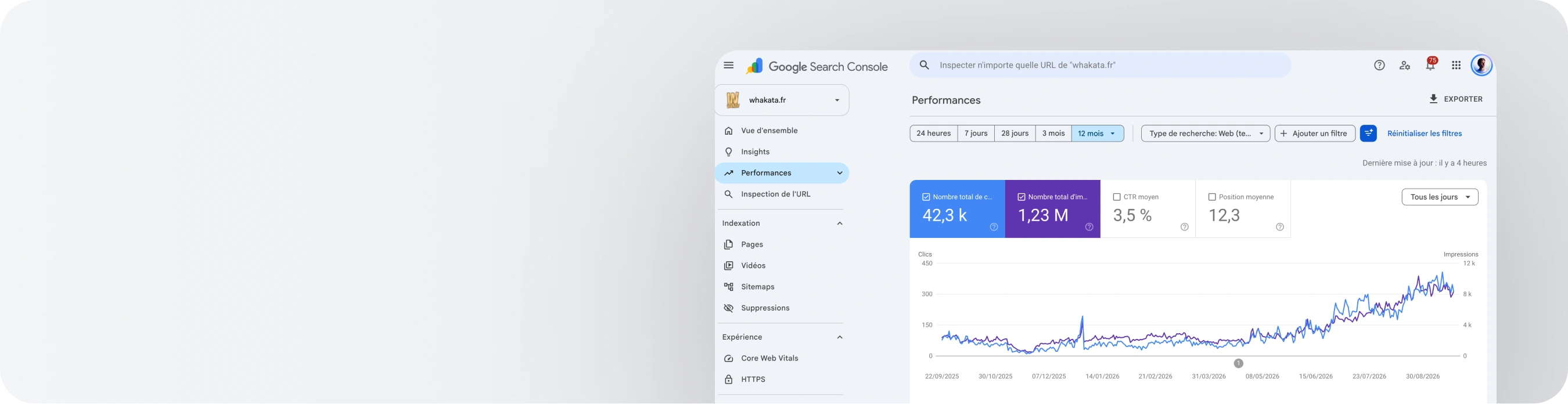
Task: Click the Performances page heading
Action: click(x=946, y=100)
